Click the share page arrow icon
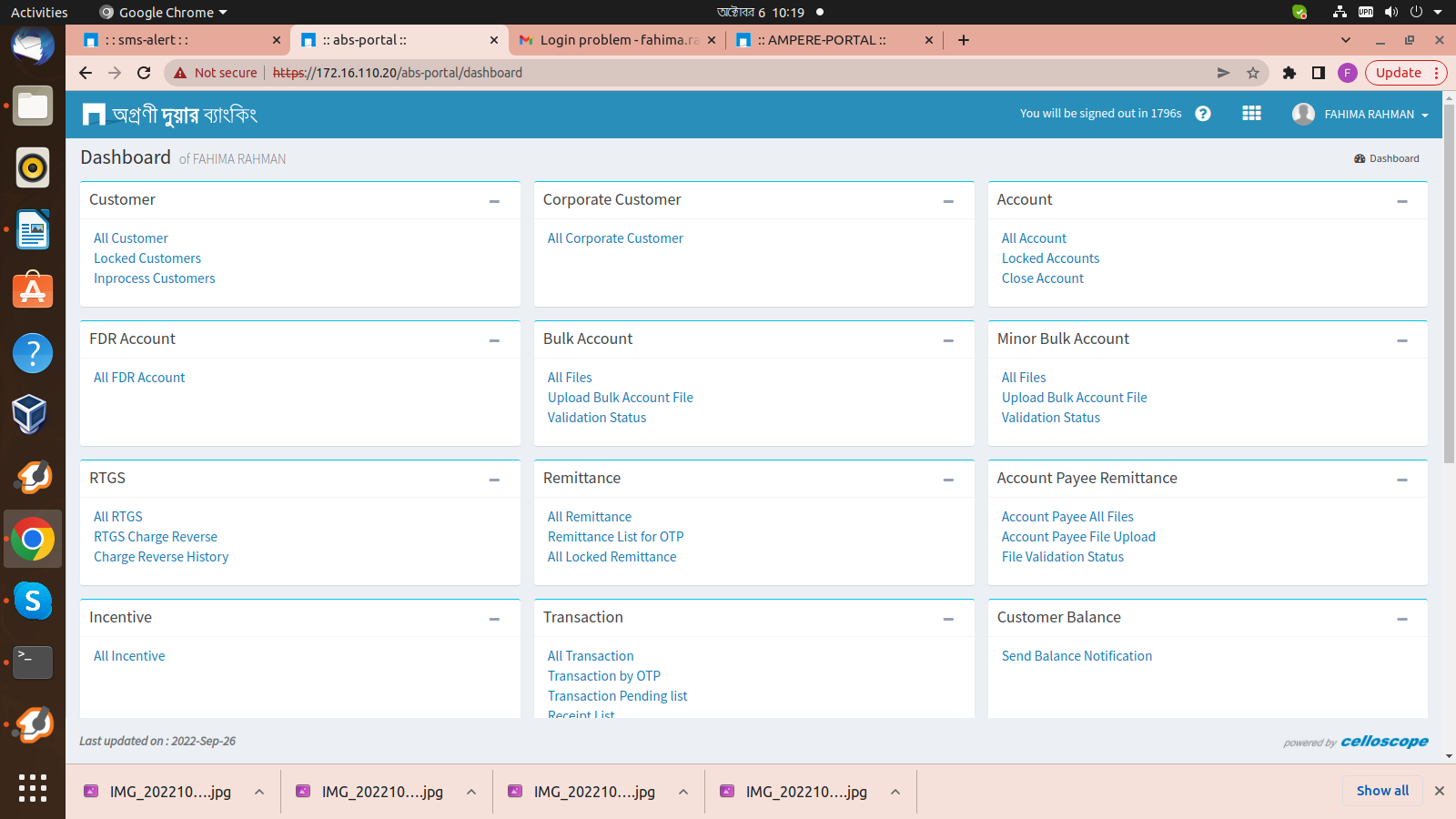Screen dimensions: 1456x819 1223,73
